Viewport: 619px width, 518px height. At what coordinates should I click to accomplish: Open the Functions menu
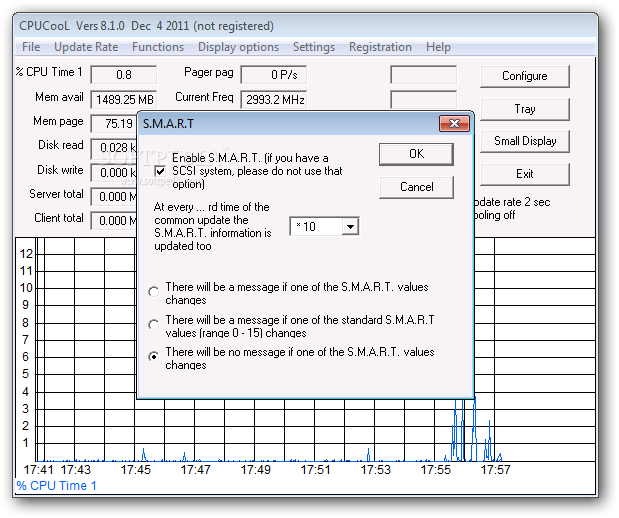(158, 47)
